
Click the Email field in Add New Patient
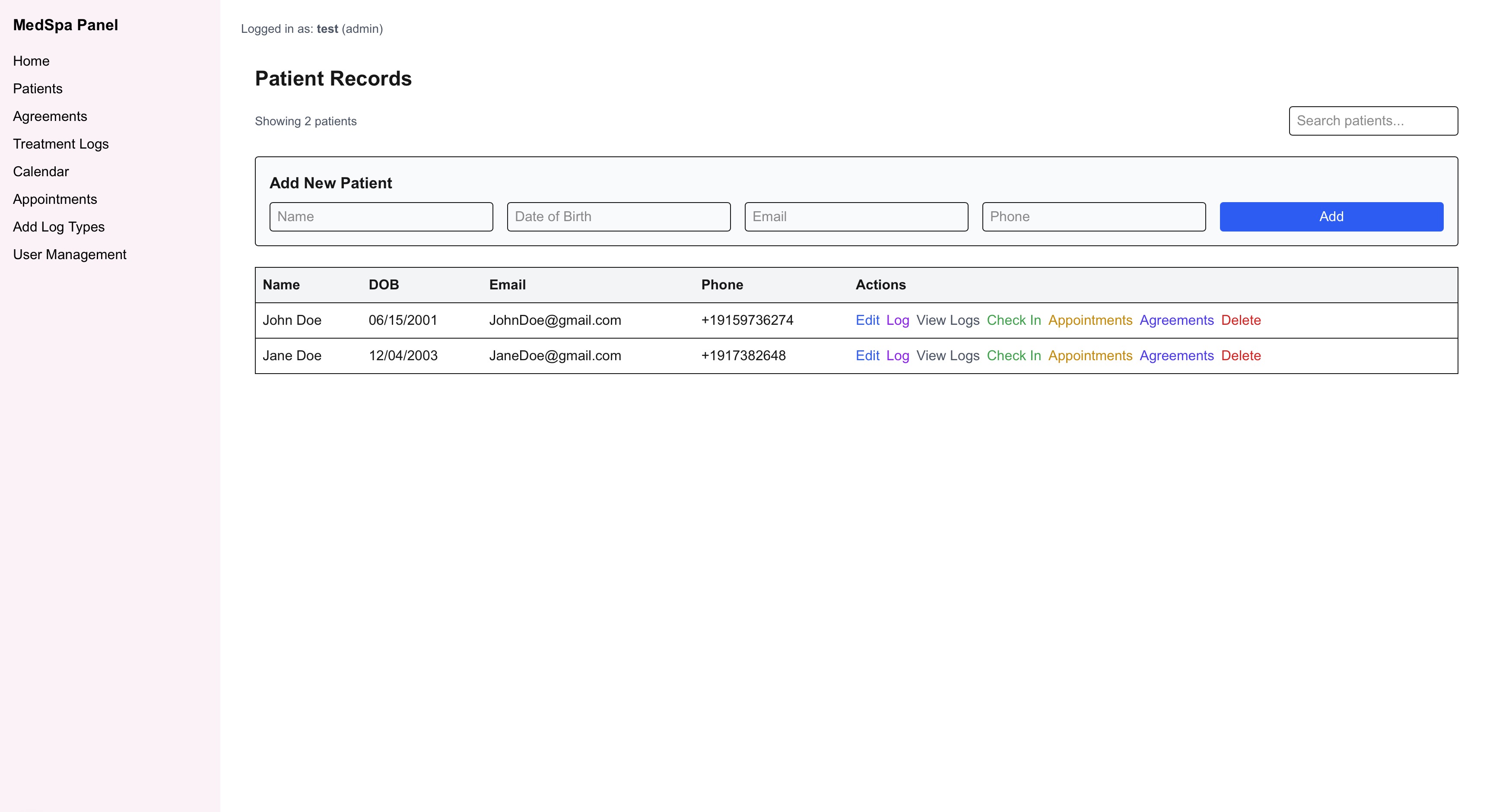(x=856, y=216)
